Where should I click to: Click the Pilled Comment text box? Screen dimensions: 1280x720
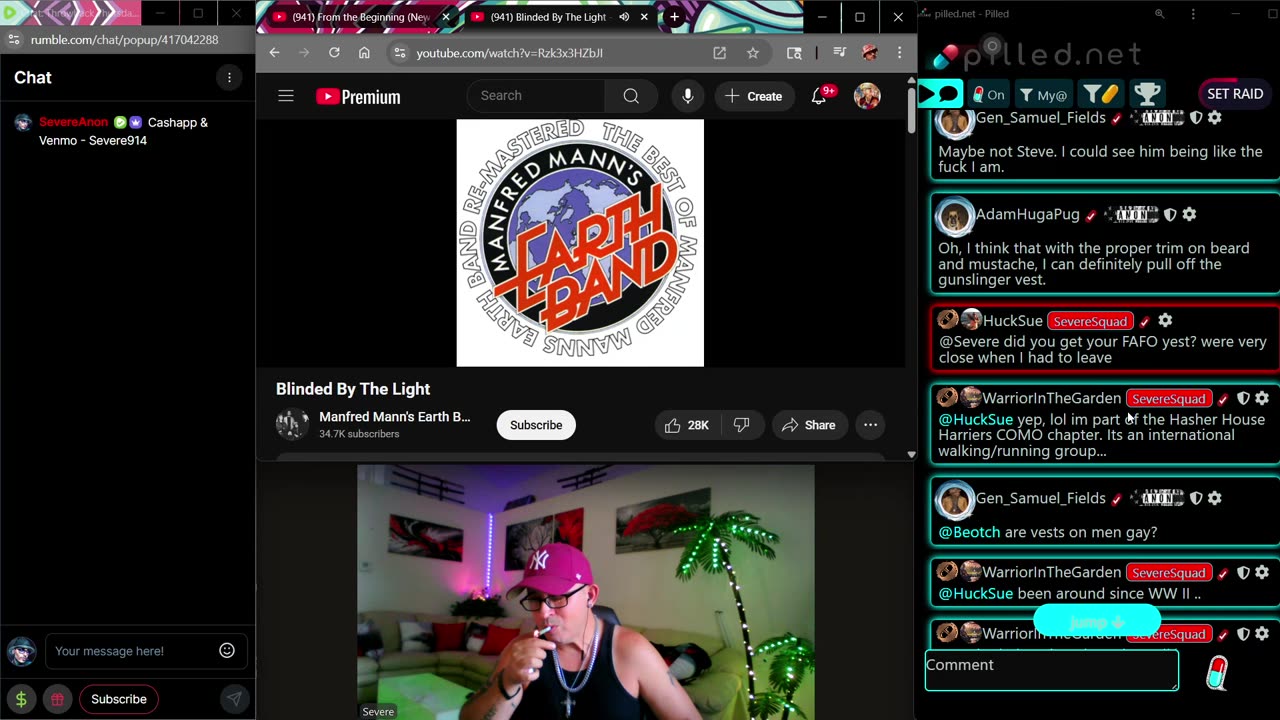tap(1052, 670)
